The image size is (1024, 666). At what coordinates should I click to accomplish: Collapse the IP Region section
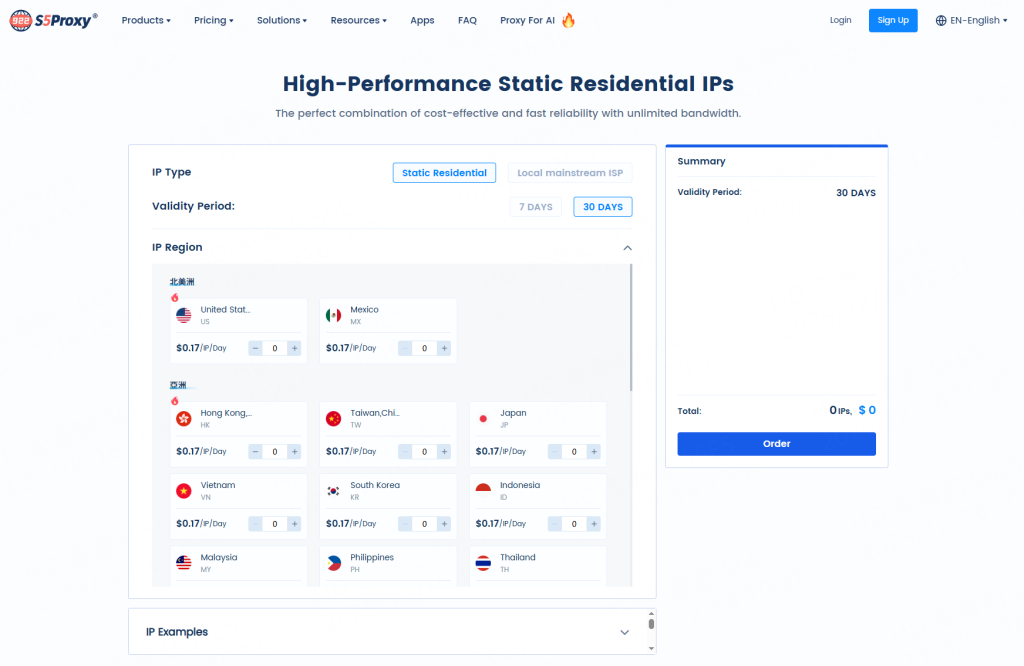click(x=627, y=248)
